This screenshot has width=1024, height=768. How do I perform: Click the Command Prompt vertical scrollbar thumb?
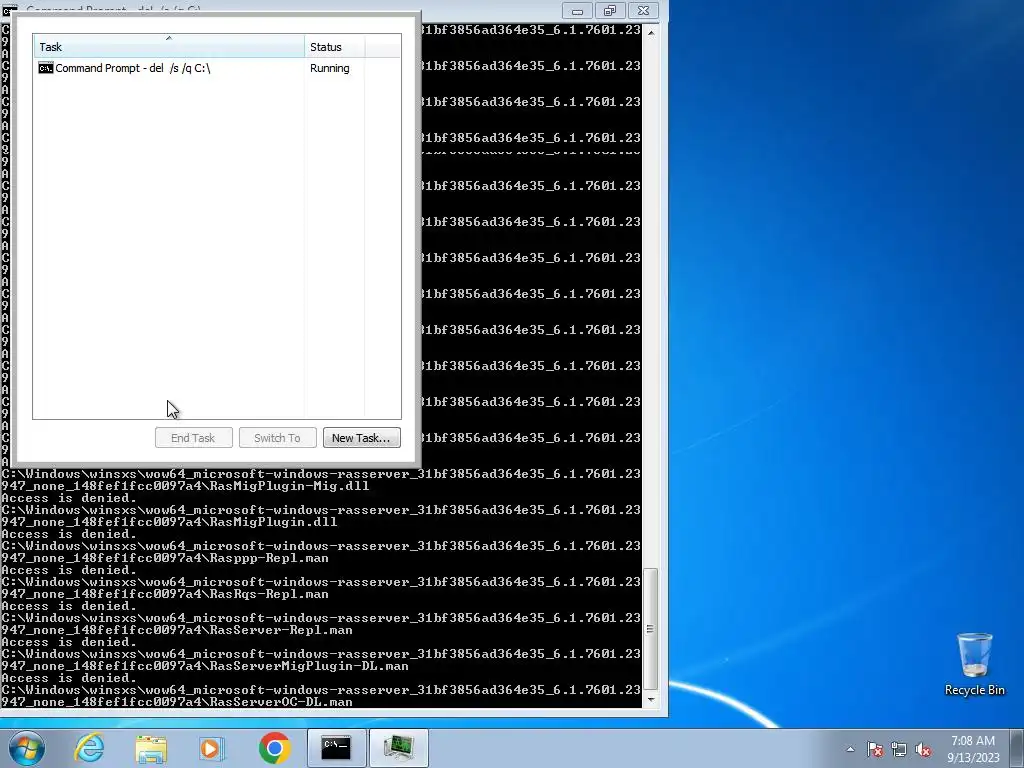pos(650,629)
